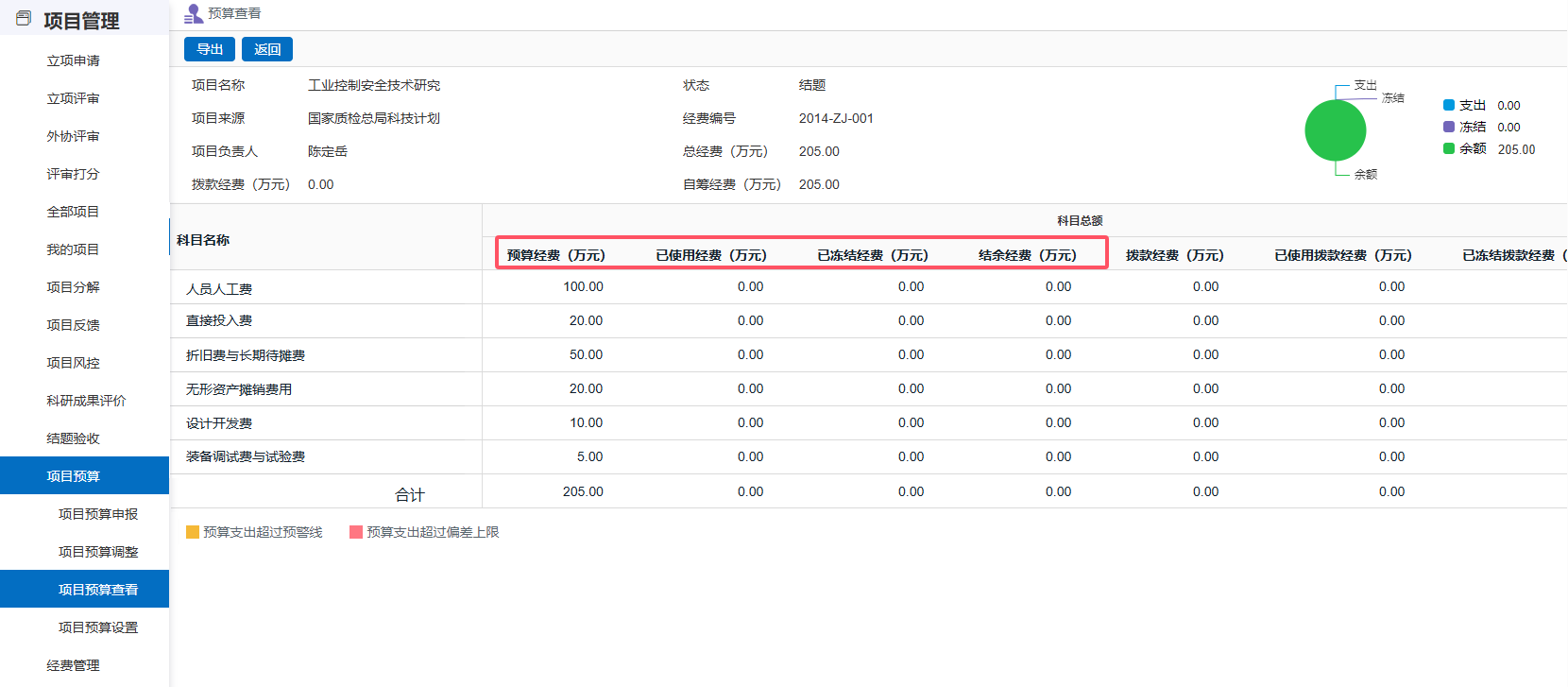Image resolution: width=1568 pixels, height=687 pixels.
Task: Click the orange 预算支出超过预警线 swatch
Action: (193, 532)
